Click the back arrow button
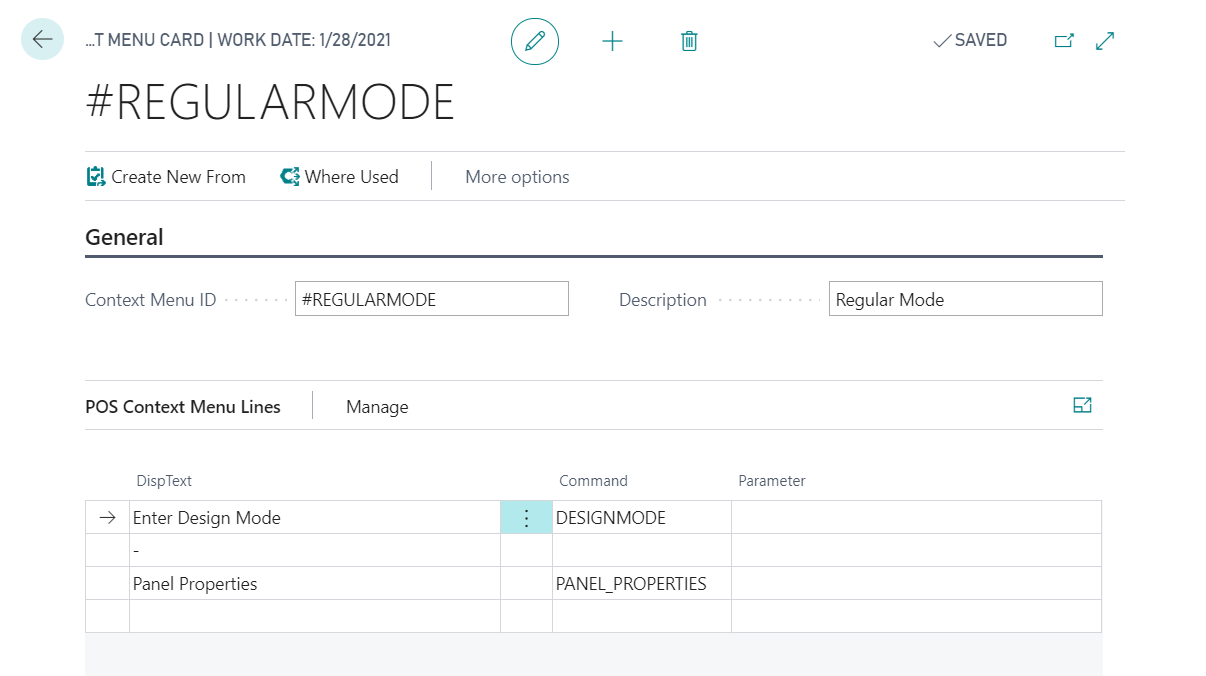 pyautogui.click(x=42, y=40)
